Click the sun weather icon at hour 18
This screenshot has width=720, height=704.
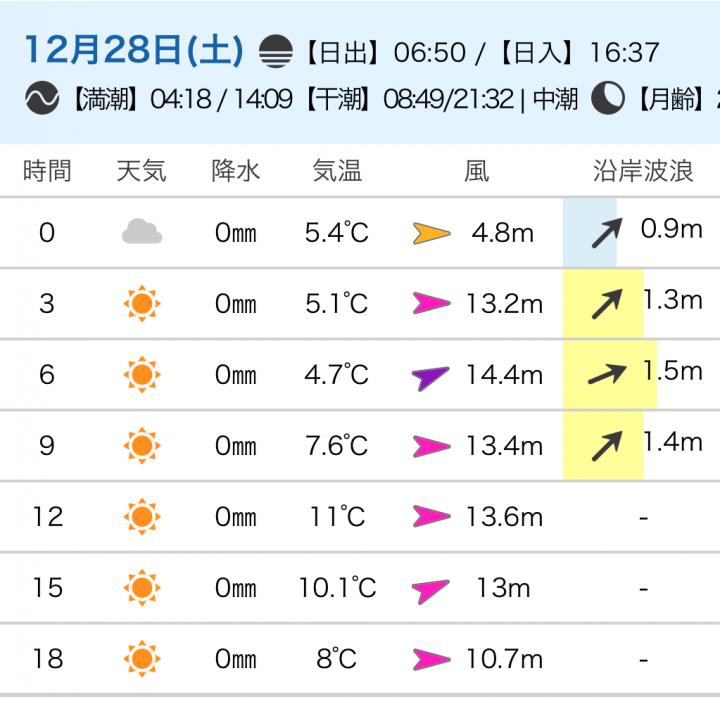pyautogui.click(x=141, y=659)
